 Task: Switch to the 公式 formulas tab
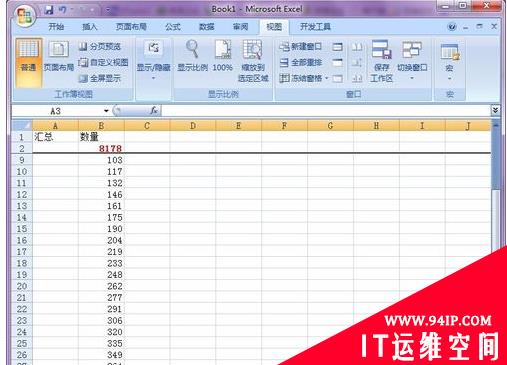pos(173,27)
